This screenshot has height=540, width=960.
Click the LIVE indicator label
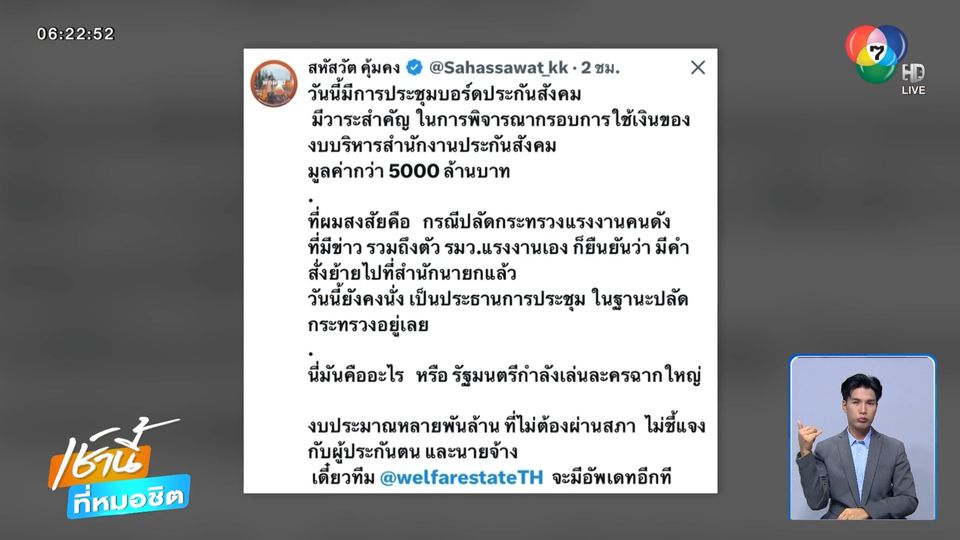[913, 90]
